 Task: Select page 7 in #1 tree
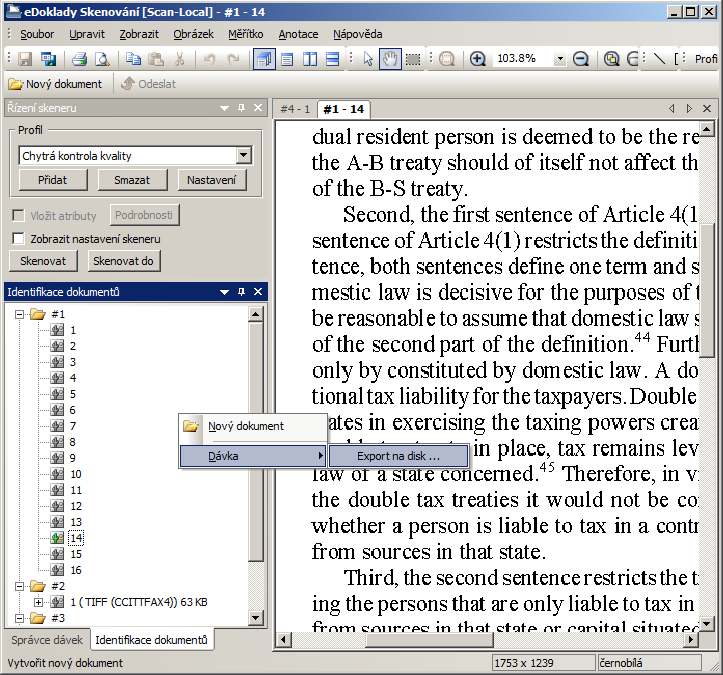point(72,426)
